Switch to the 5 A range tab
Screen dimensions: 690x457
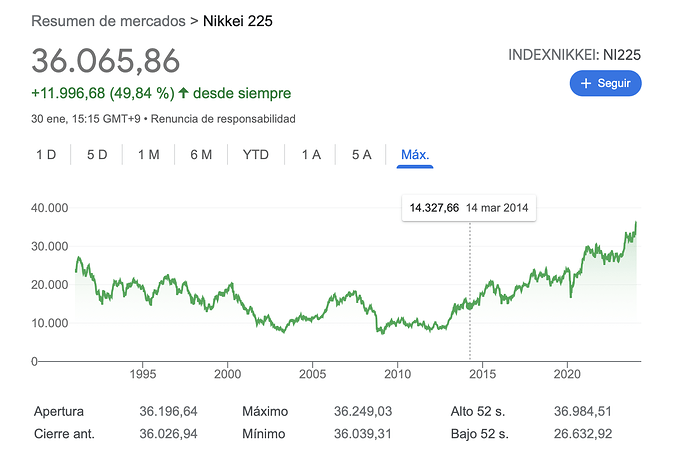click(361, 155)
